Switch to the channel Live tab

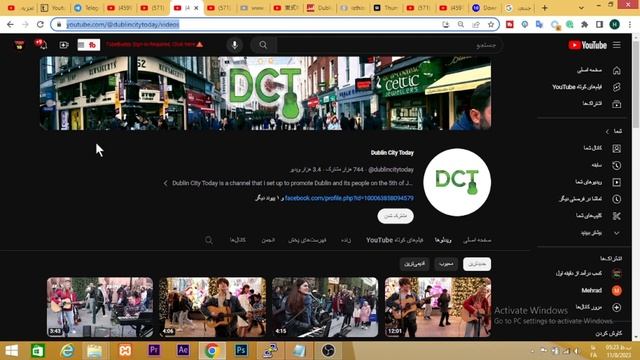346,240
